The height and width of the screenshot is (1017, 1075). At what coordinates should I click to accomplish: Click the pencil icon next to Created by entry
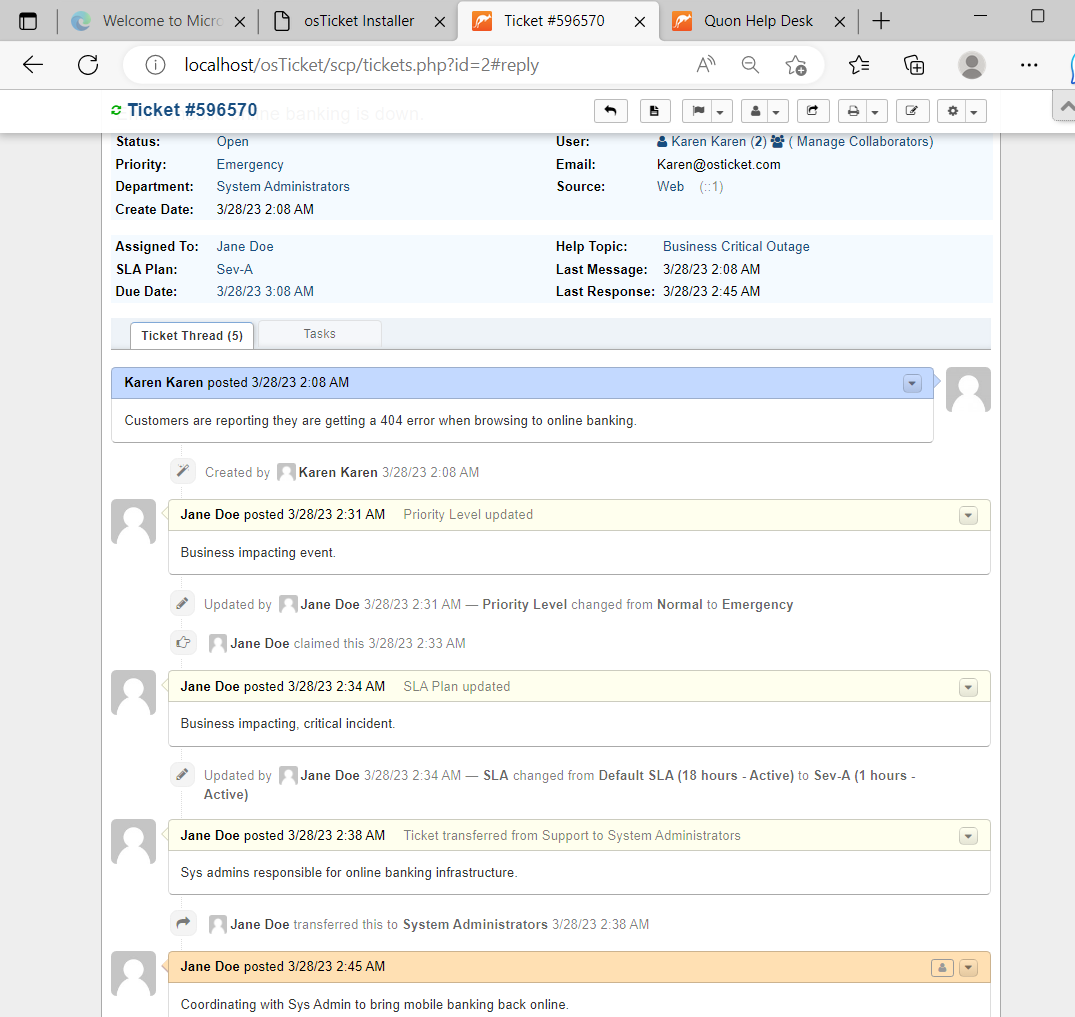182,470
